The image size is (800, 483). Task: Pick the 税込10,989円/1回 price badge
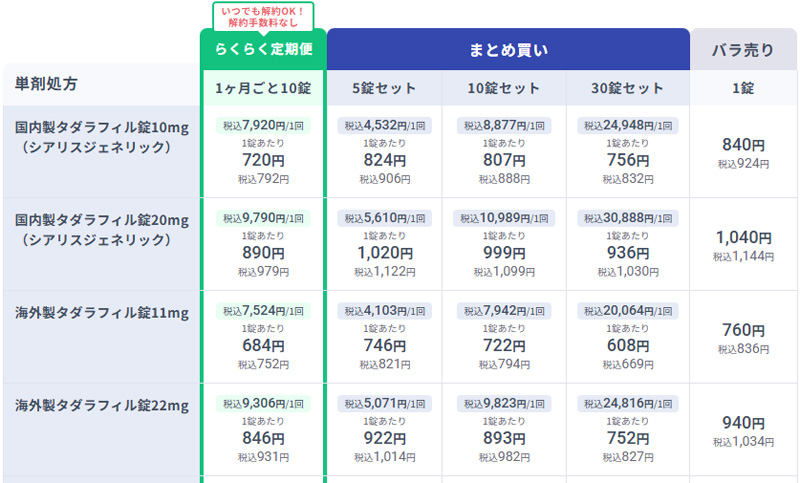pos(503,218)
